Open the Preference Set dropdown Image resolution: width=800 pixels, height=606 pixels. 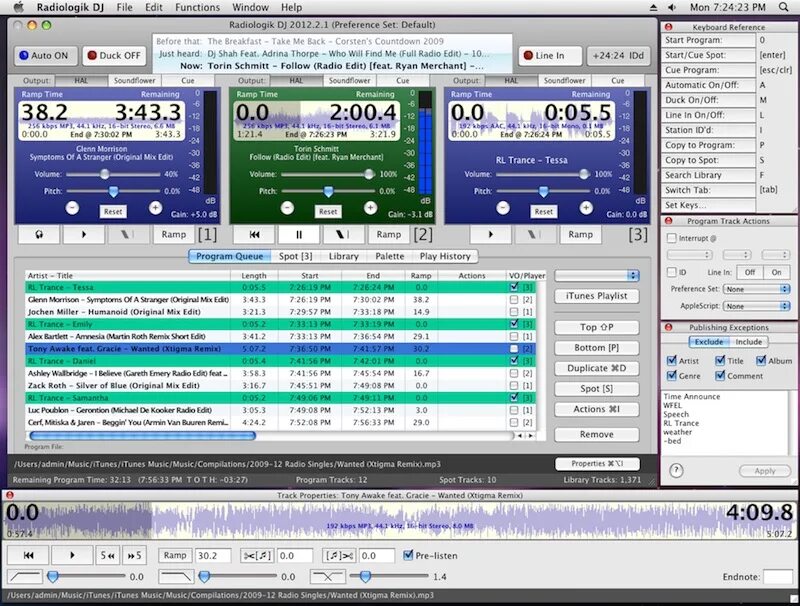pyautogui.click(x=756, y=289)
